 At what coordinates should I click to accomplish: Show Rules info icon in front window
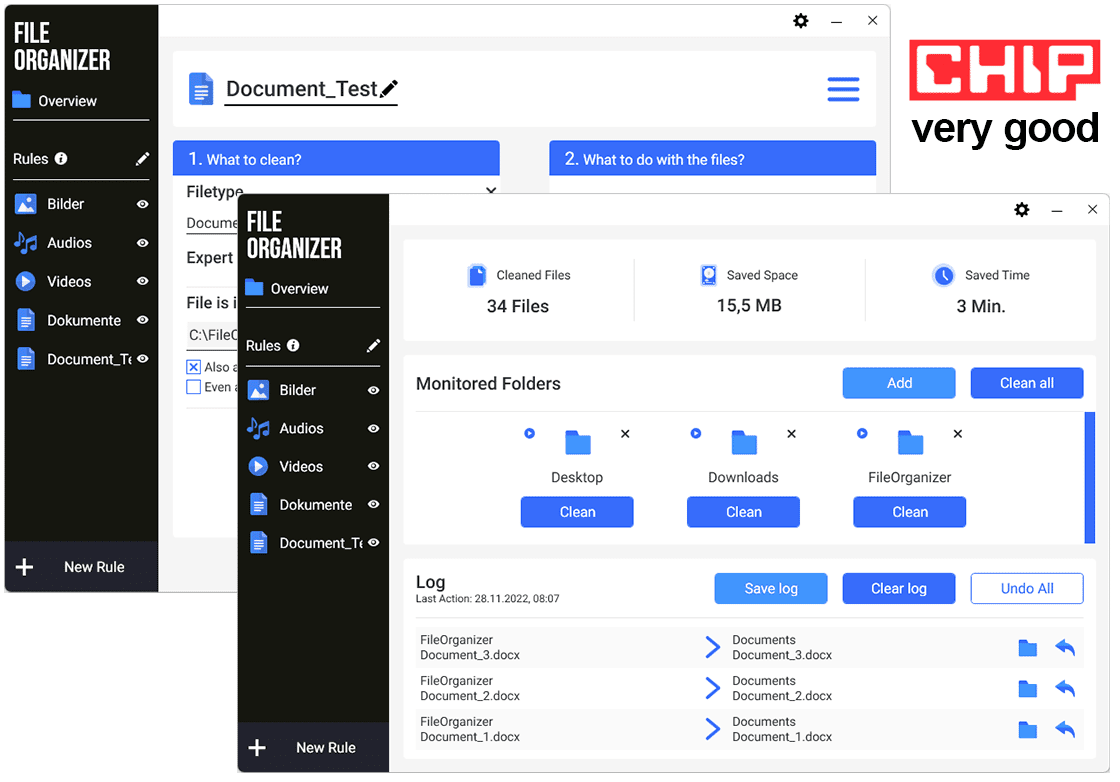coord(293,346)
